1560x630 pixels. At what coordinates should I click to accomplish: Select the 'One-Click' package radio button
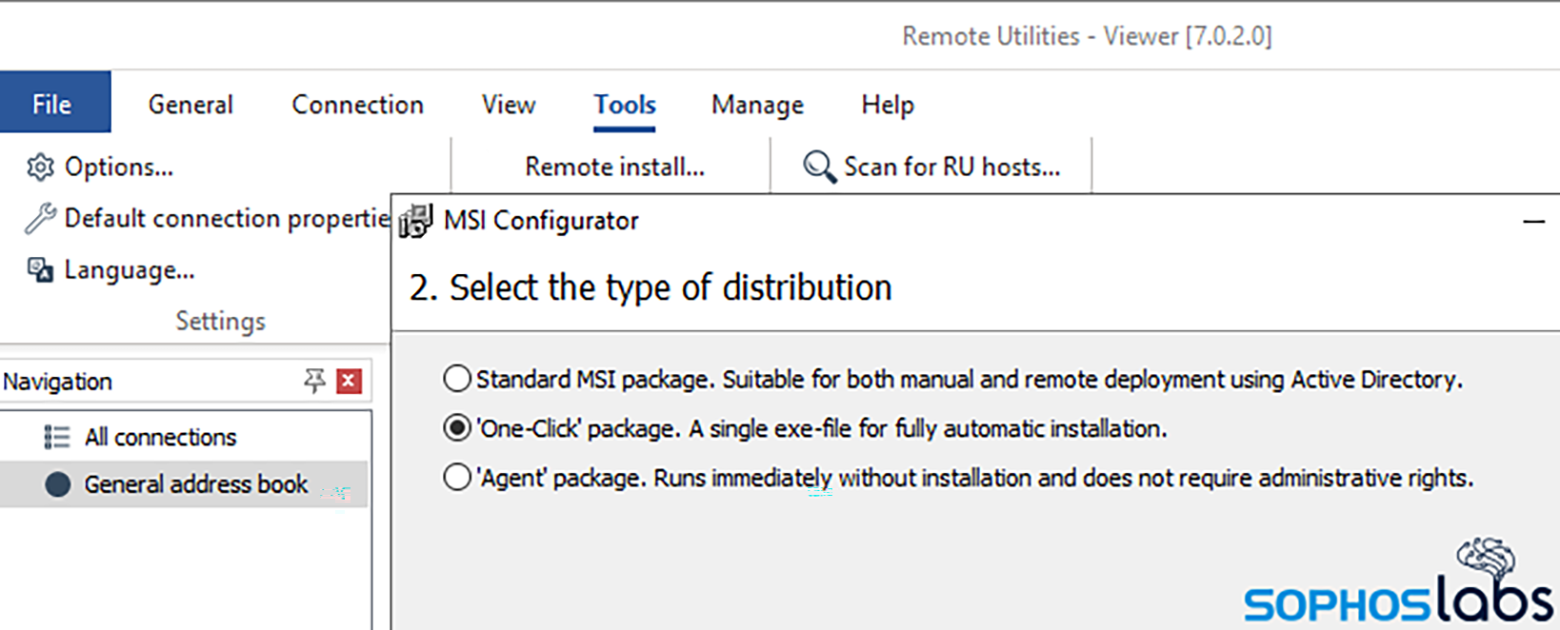pyautogui.click(x=456, y=429)
